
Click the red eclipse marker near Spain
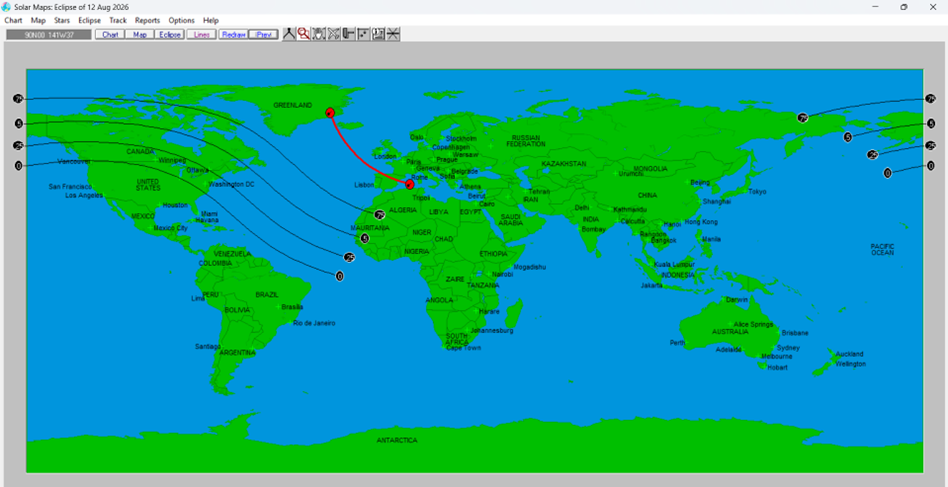(x=409, y=184)
